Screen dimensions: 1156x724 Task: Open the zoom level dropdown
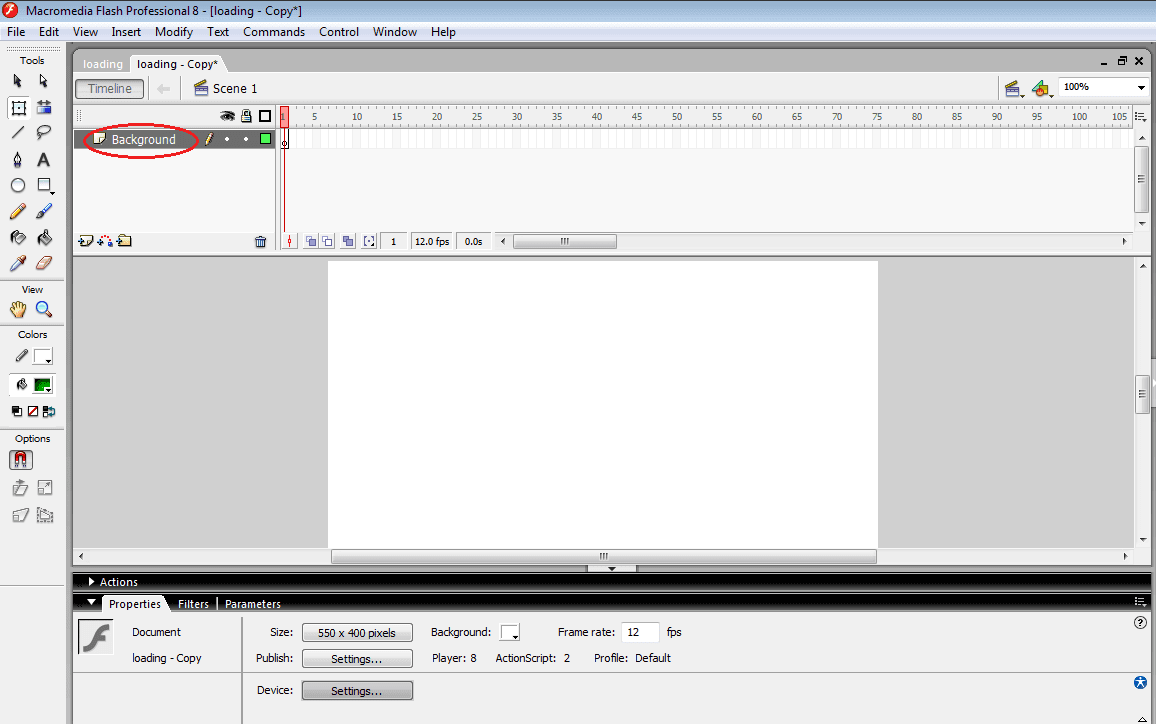pyautogui.click(x=1139, y=86)
